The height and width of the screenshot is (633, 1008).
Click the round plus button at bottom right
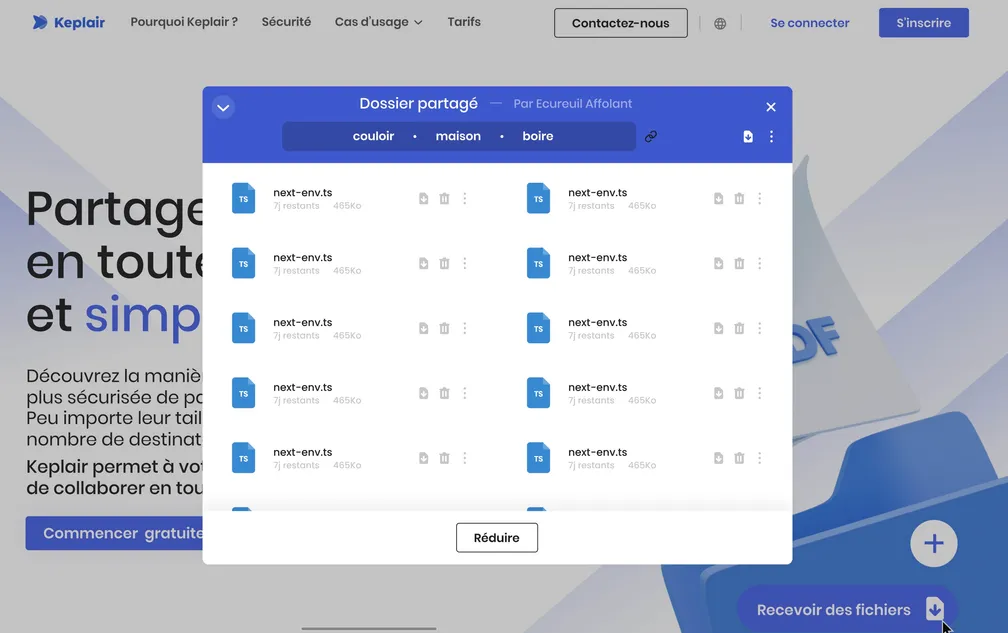tap(933, 544)
